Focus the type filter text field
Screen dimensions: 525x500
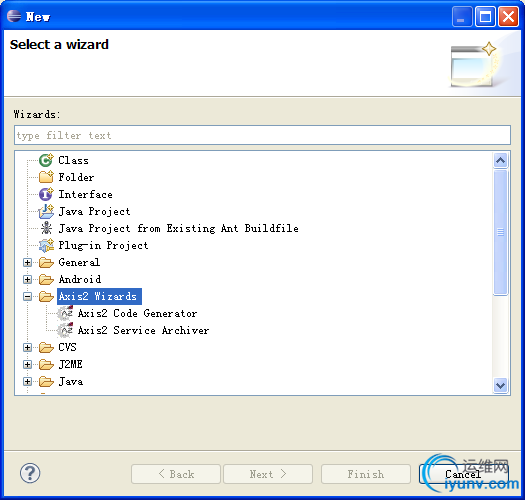pos(262,135)
